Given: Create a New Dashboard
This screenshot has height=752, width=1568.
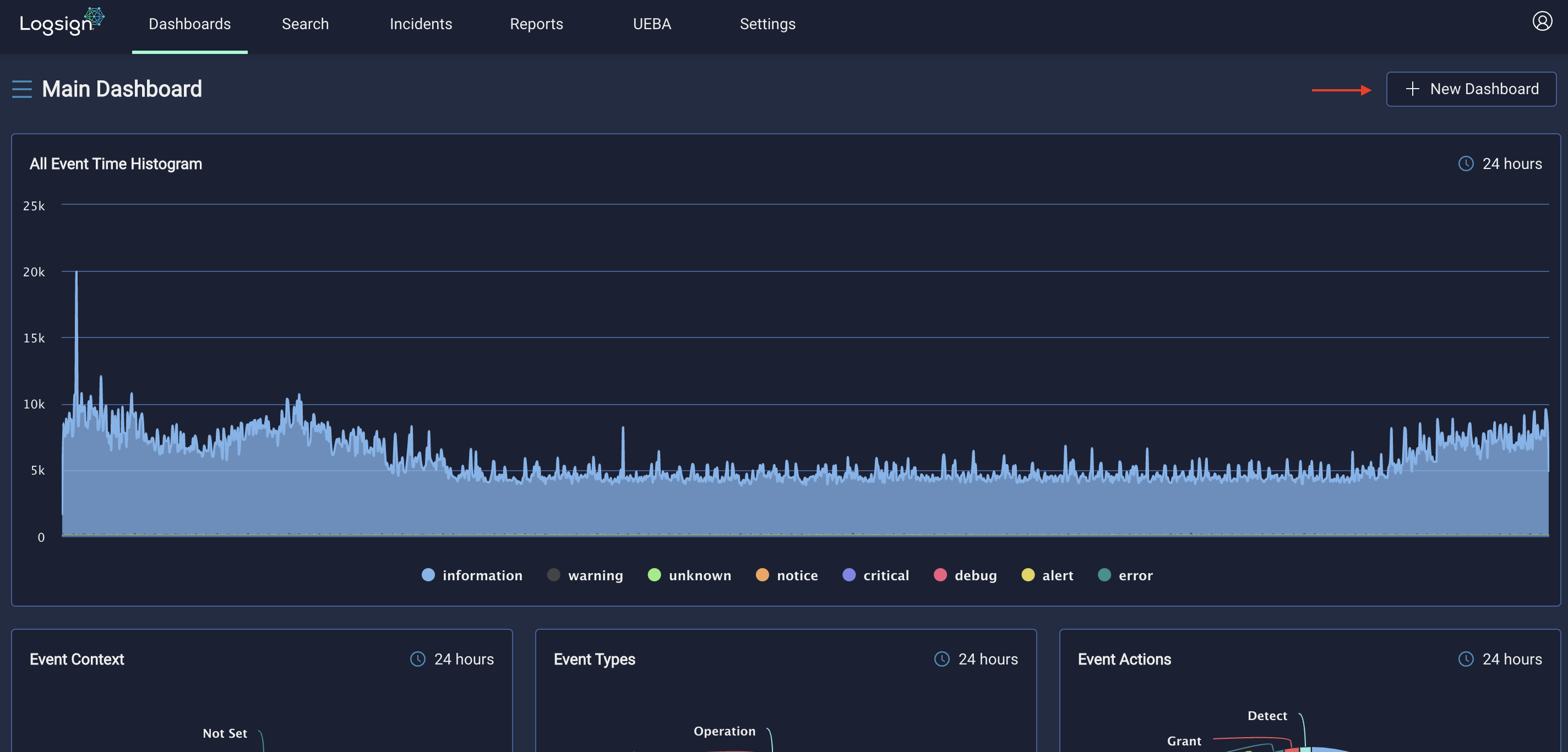Looking at the screenshot, I should pyautogui.click(x=1471, y=89).
